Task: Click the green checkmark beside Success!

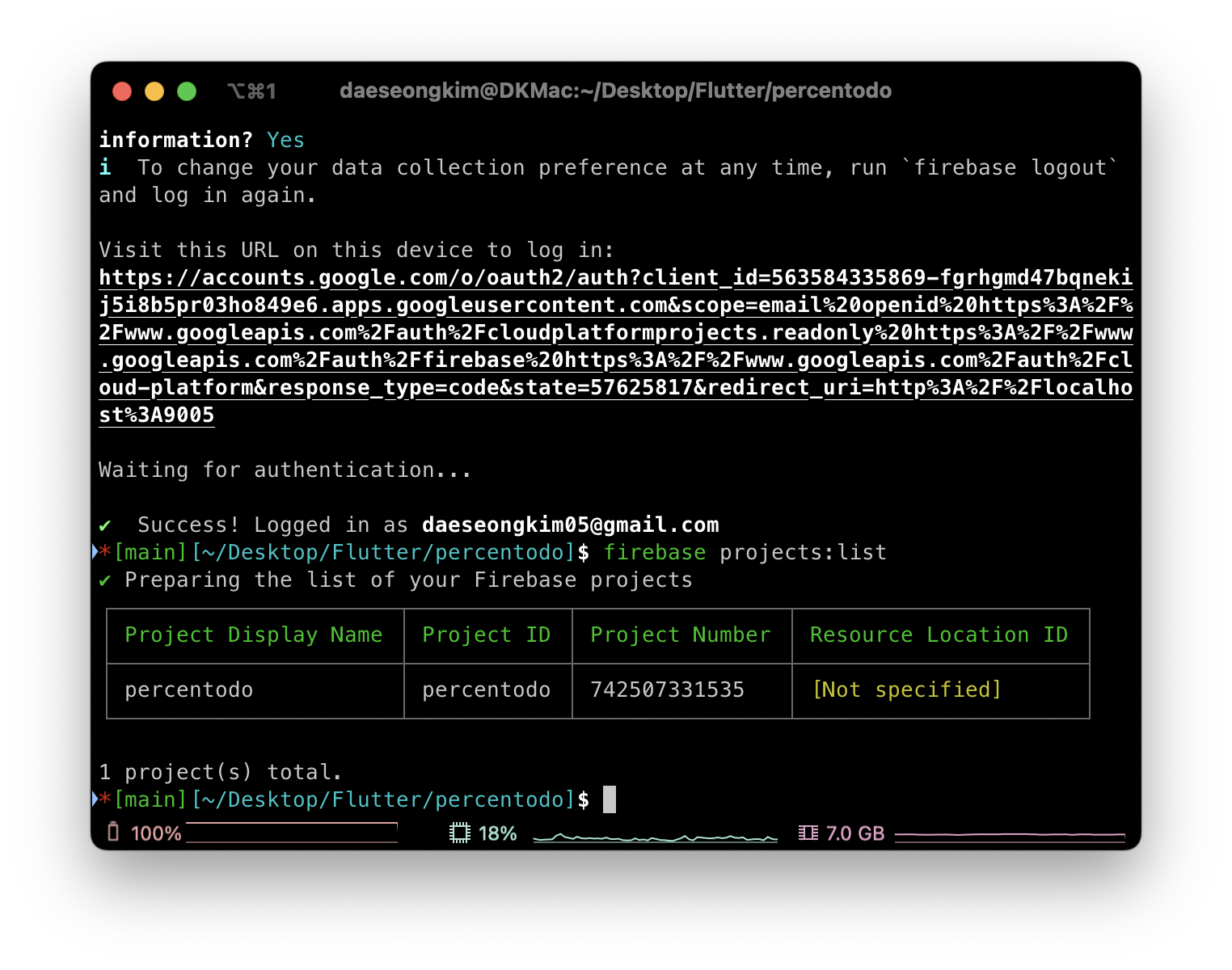Action: 105,525
